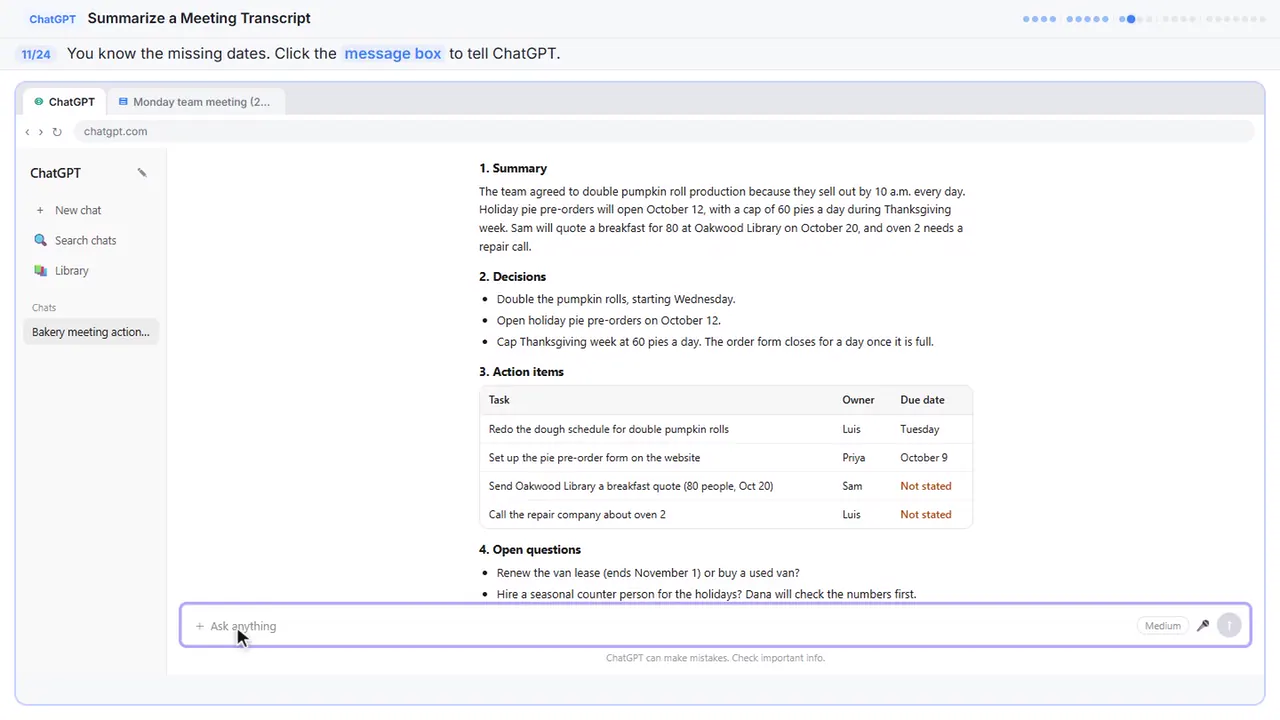Click the send arrow button
Image resolution: width=1280 pixels, height=720 pixels.
(x=1229, y=626)
